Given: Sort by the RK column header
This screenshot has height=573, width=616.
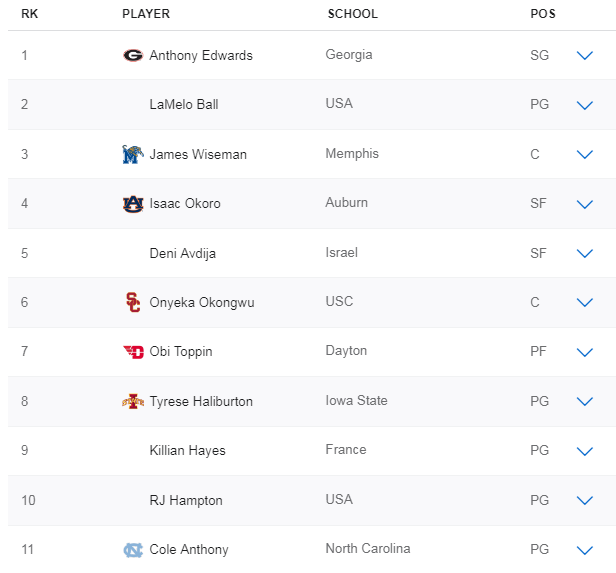Looking at the screenshot, I should (x=30, y=14).
